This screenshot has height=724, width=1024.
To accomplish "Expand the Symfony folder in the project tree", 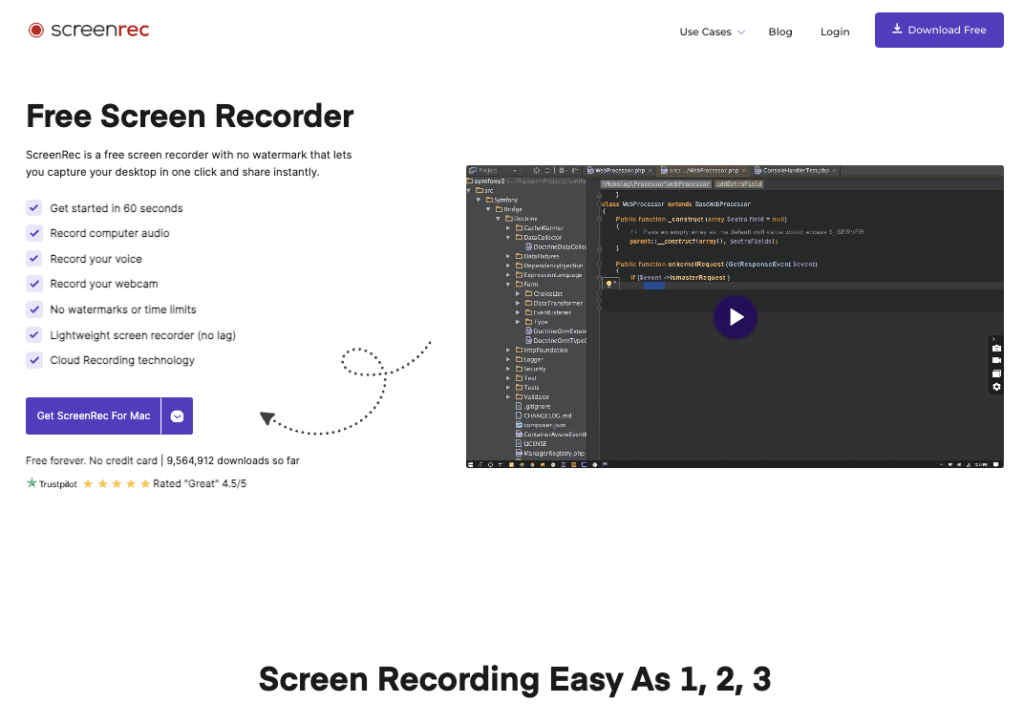I will pyautogui.click(x=477, y=200).
